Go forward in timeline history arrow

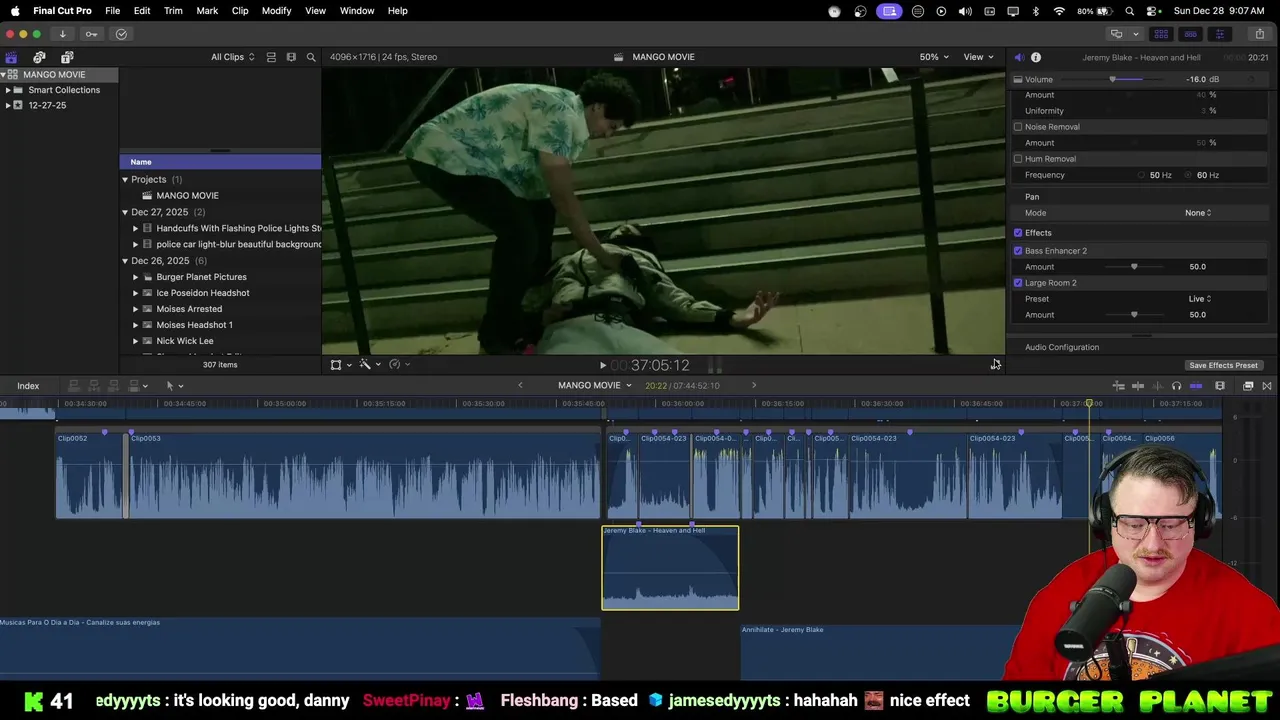(x=754, y=385)
